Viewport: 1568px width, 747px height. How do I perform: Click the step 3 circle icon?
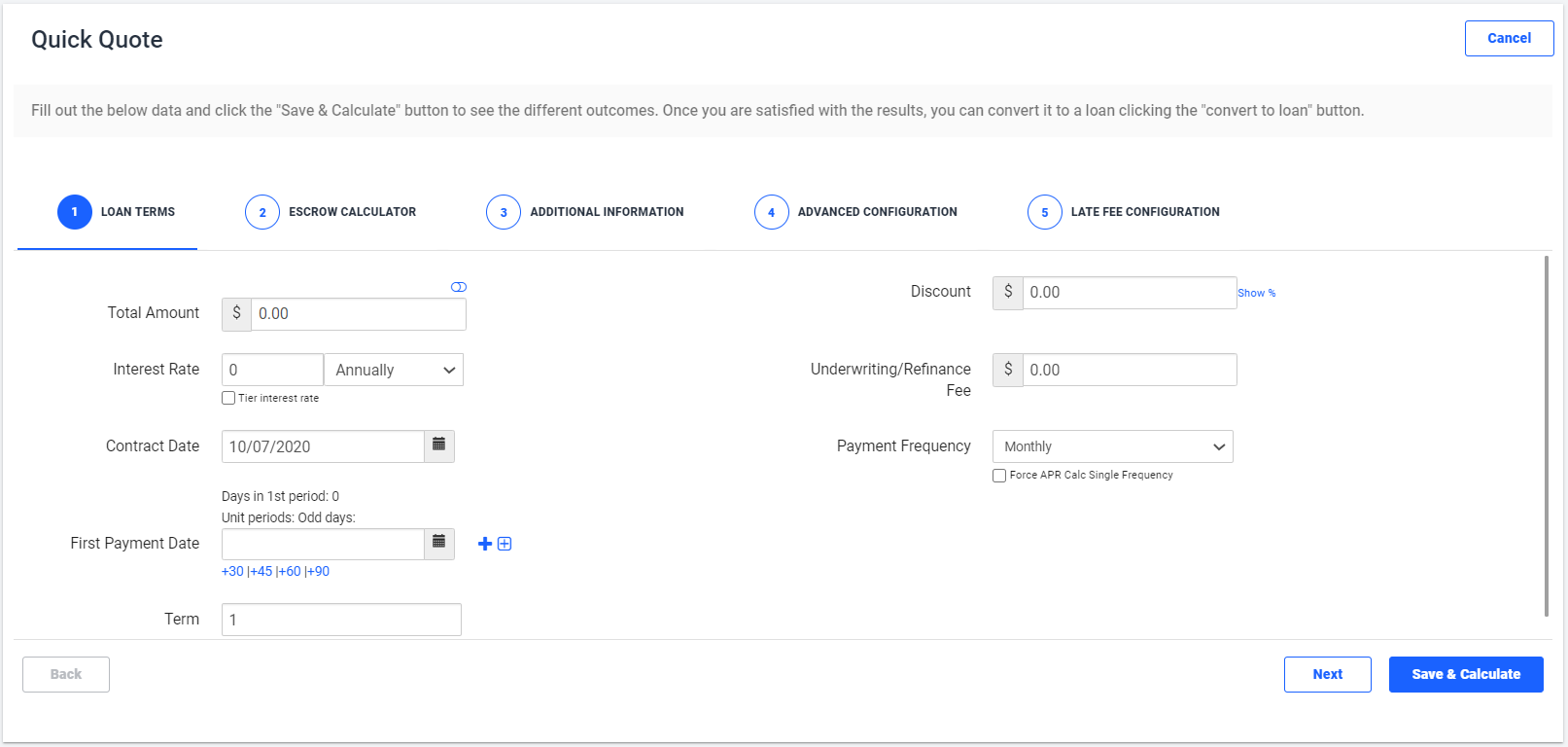click(x=504, y=212)
